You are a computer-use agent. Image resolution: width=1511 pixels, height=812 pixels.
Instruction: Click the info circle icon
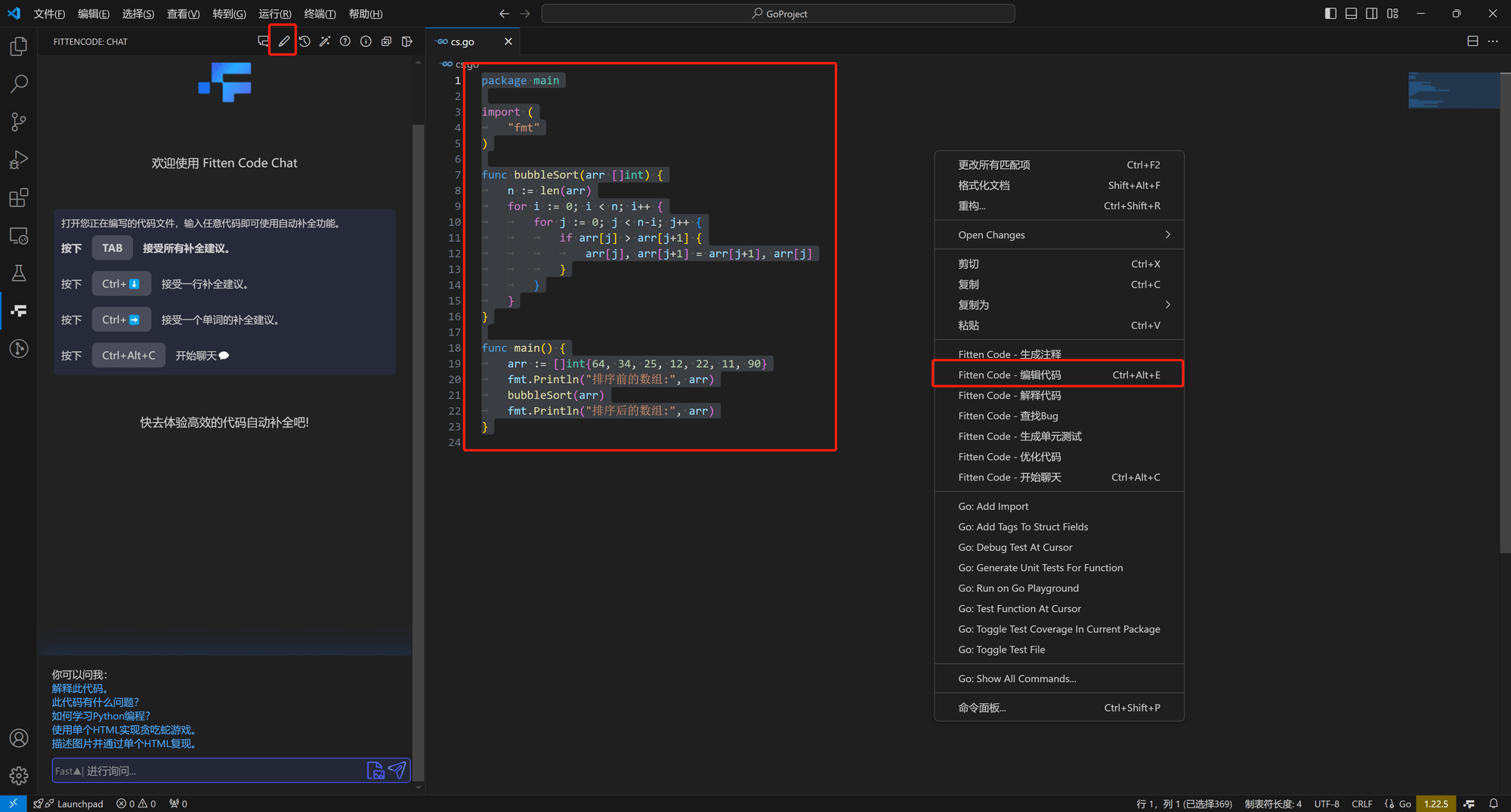tap(366, 42)
